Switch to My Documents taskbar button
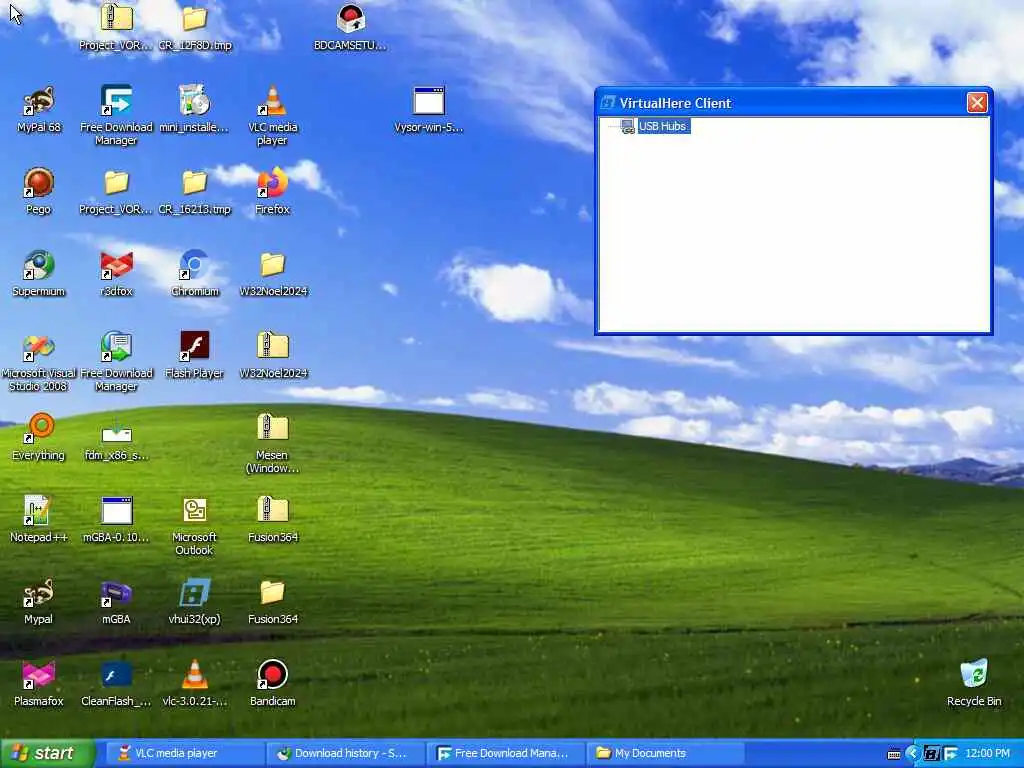The image size is (1024, 768). coord(665,753)
